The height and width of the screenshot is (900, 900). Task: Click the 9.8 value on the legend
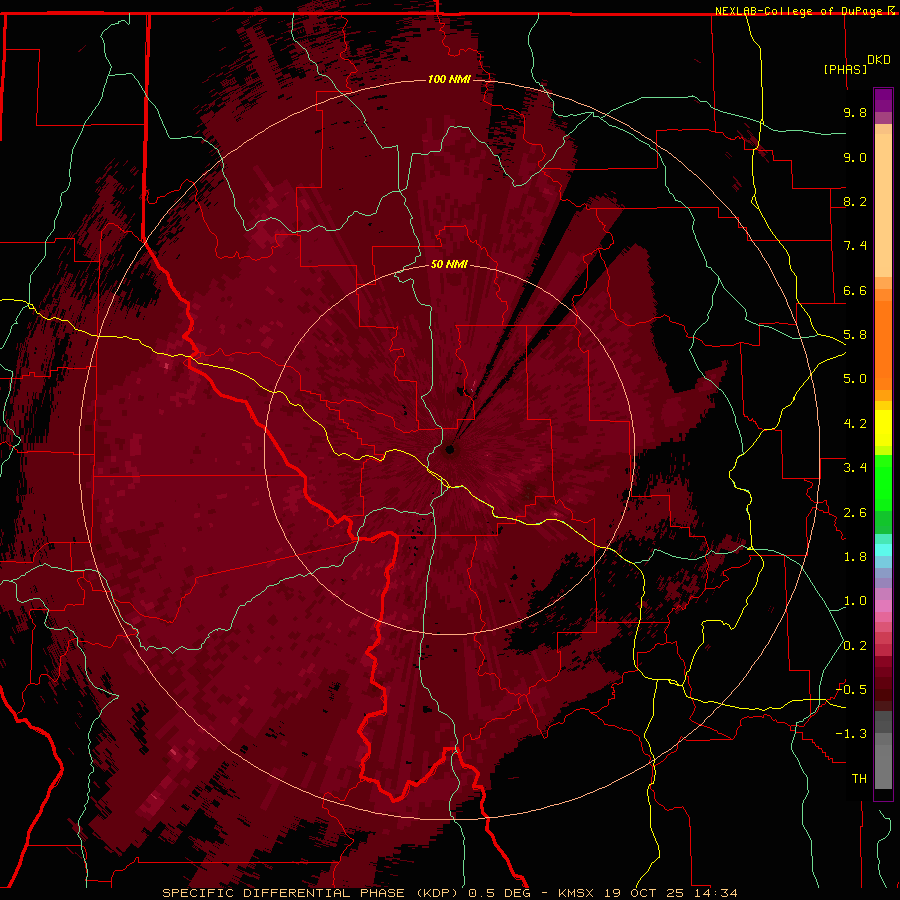(x=855, y=112)
